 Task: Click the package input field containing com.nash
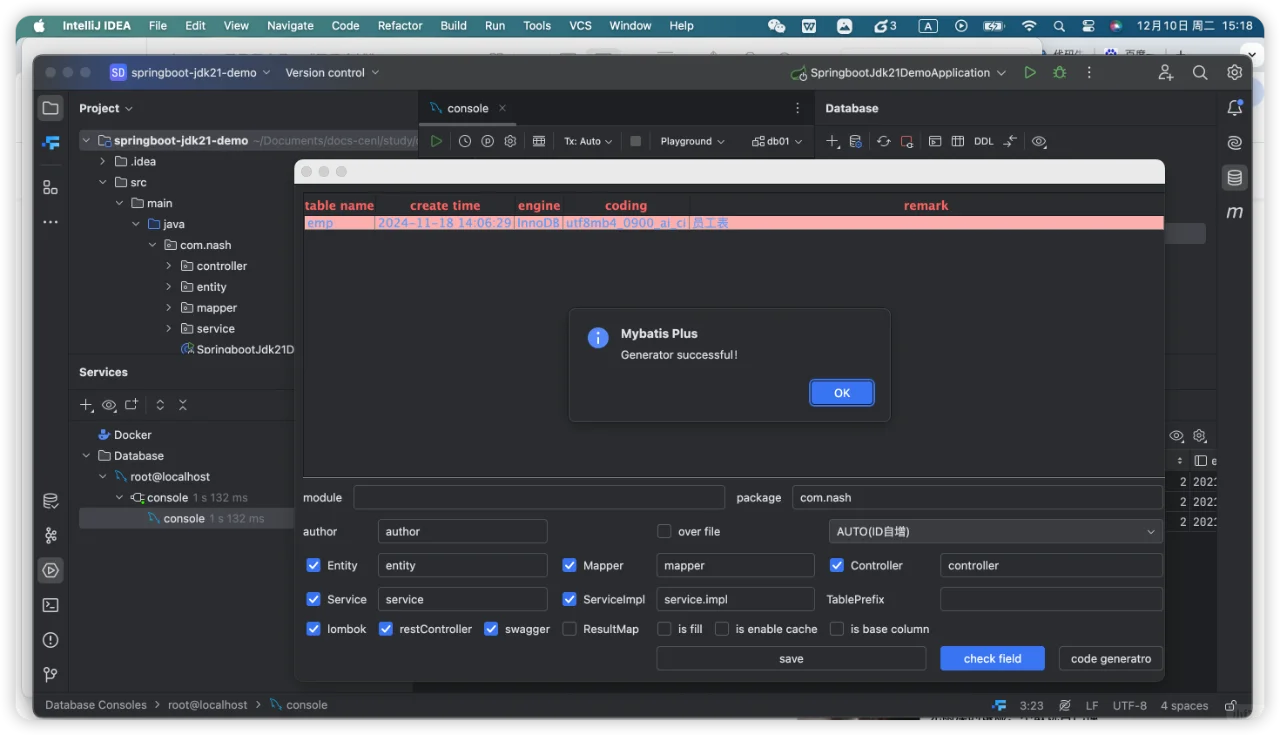pyautogui.click(x=977, y=498)
